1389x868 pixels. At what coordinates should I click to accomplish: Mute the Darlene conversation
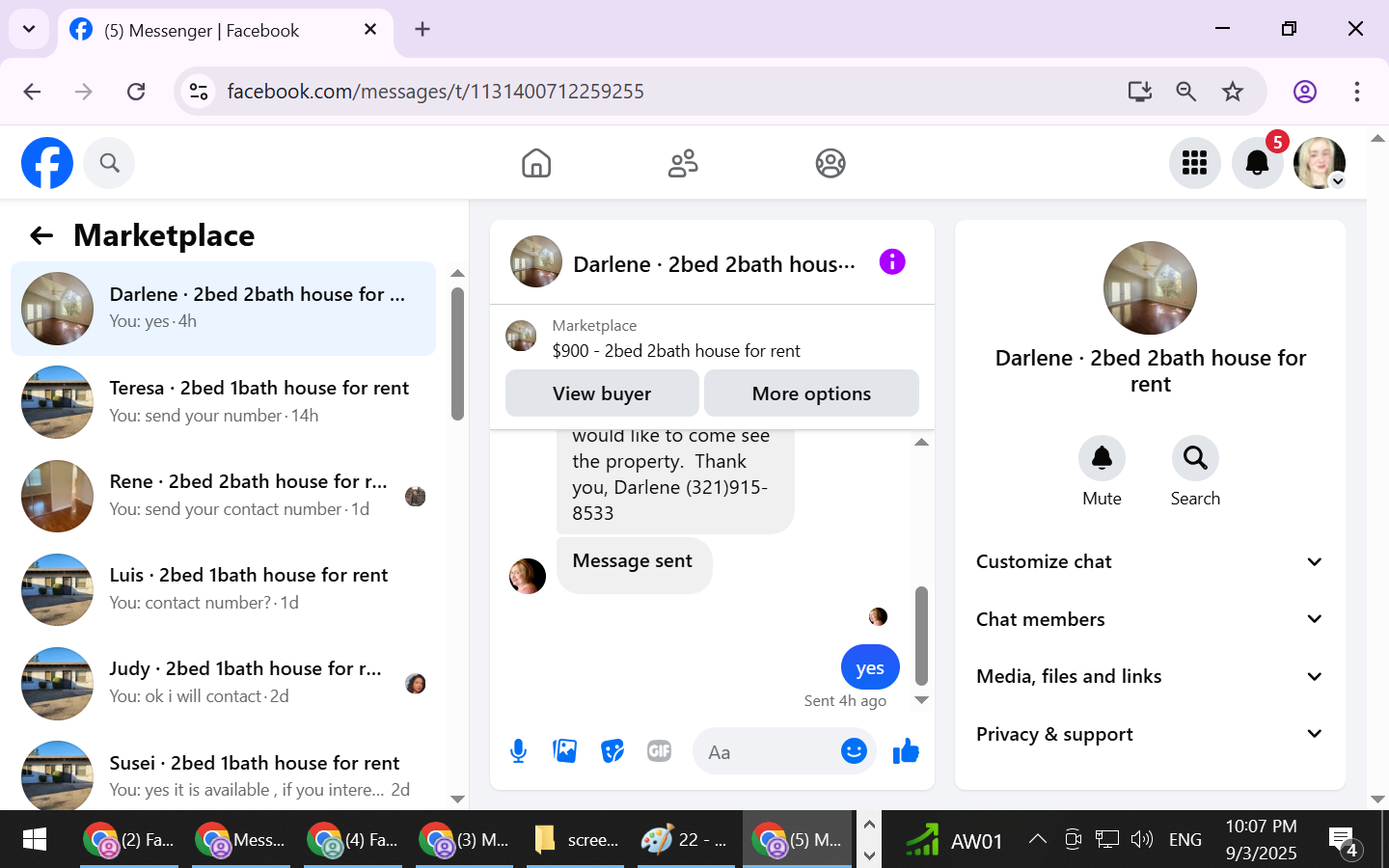(1102, 458)
